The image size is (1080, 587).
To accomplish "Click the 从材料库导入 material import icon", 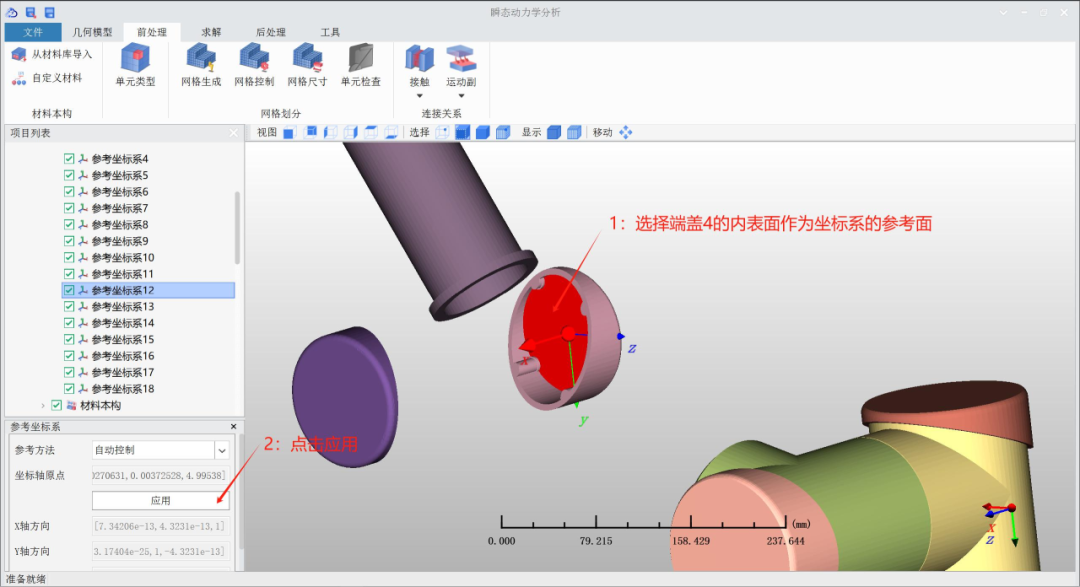I will click(x=19, y=54).
